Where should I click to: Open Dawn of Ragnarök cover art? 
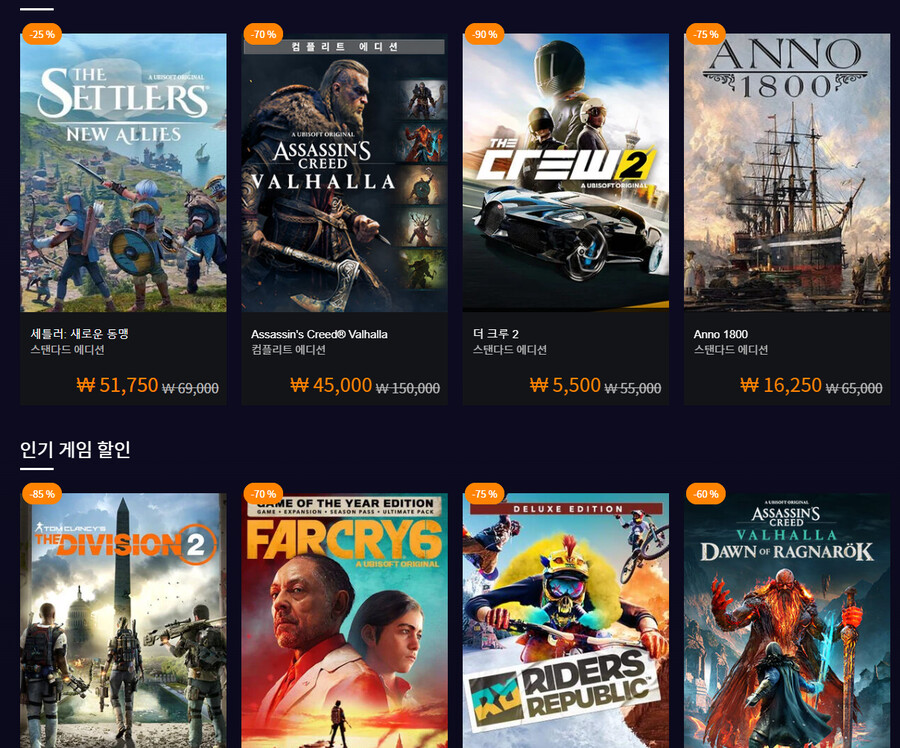point(787,621)
